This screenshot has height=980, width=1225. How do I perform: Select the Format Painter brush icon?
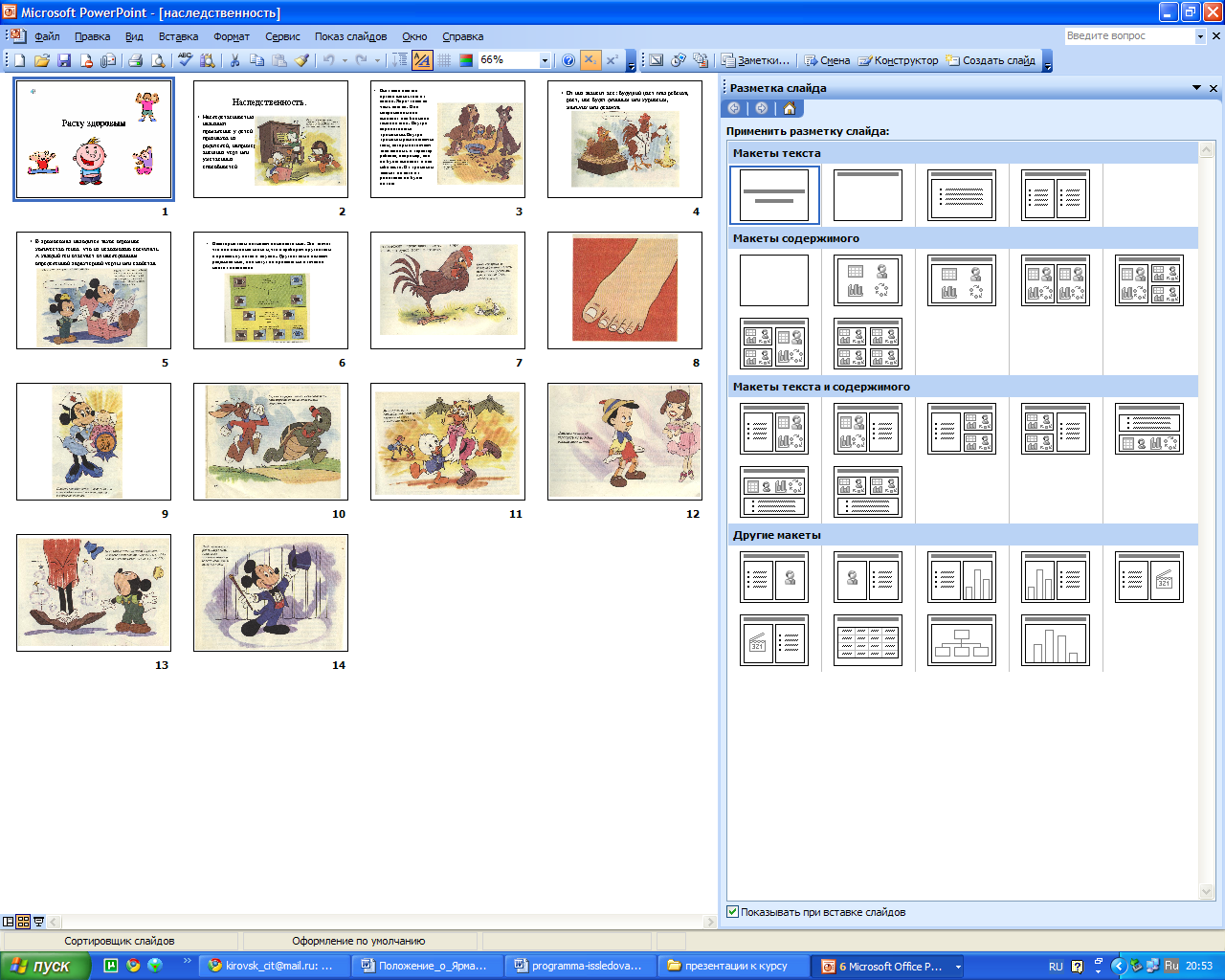301,60
